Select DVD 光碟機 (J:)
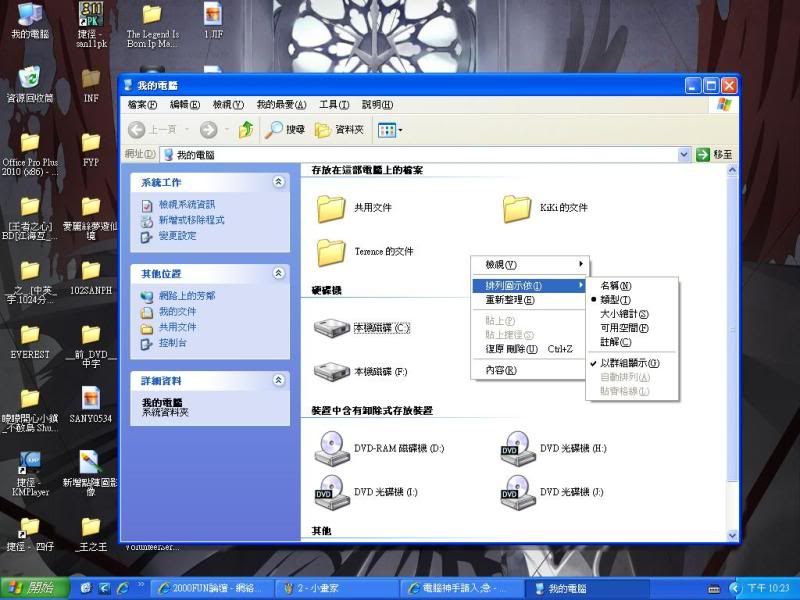This screenshot has width=800, height=600. click(552, 492)
